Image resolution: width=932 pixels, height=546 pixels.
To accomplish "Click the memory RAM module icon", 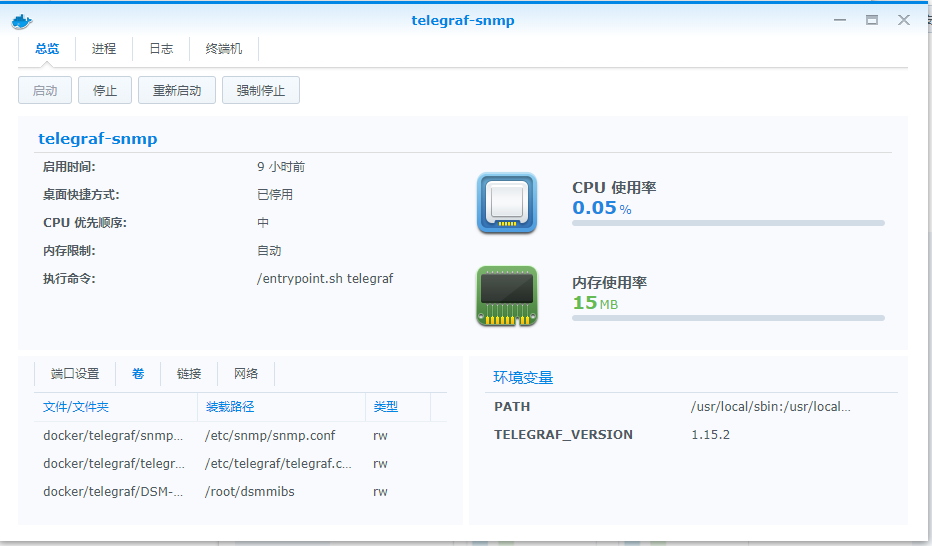I will 507,296.
